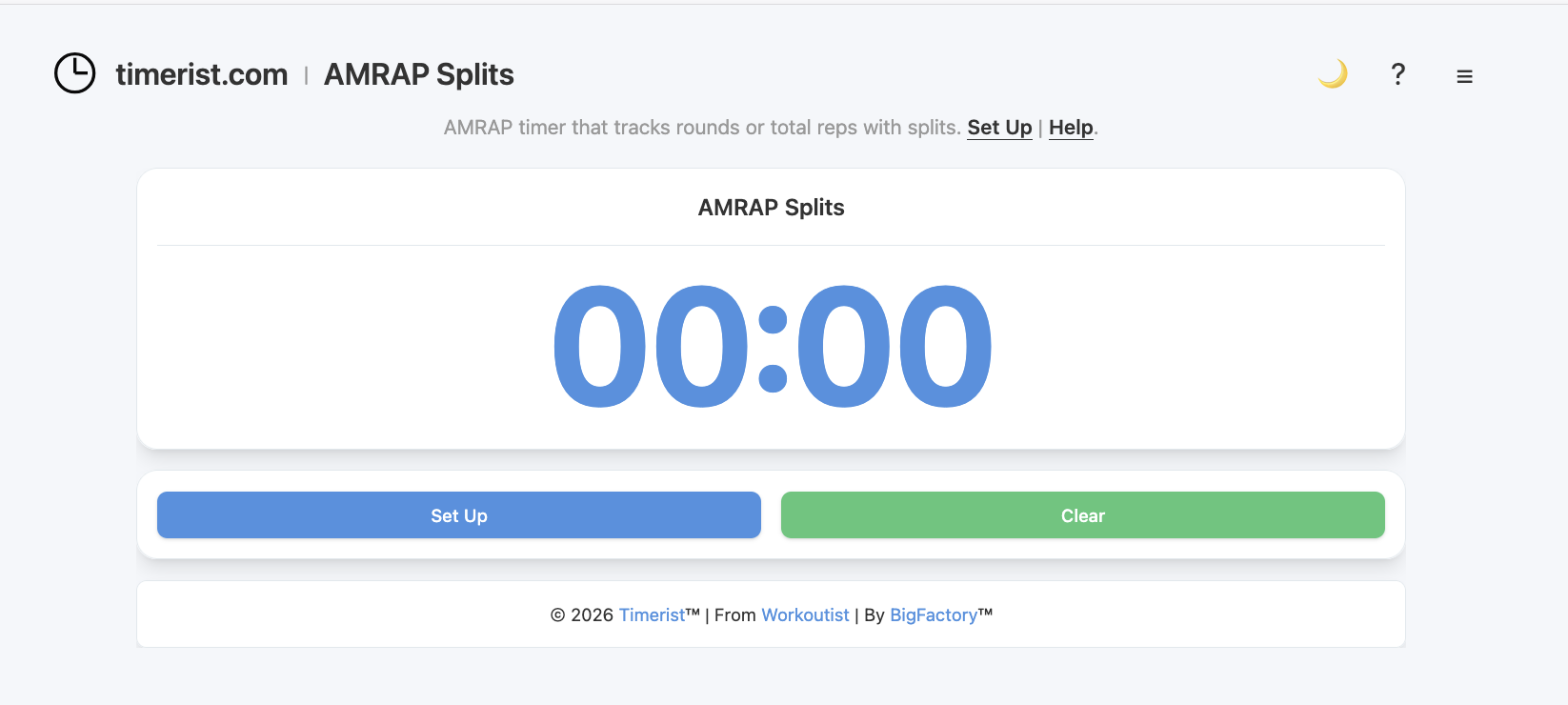Select the moon icon in the header
The height and width of the screenshot is (705, 1568).
pyautogui.click(x=1333, y=73)
